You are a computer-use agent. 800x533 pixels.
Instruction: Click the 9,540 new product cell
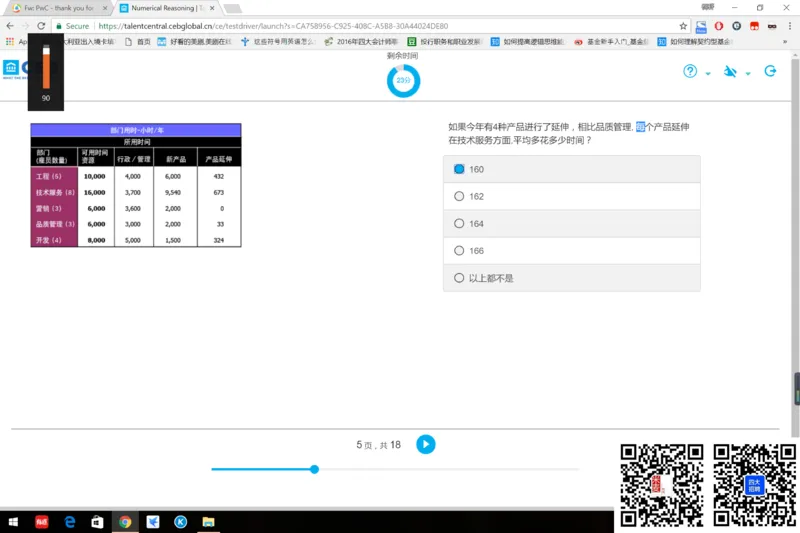click(173, 192)
